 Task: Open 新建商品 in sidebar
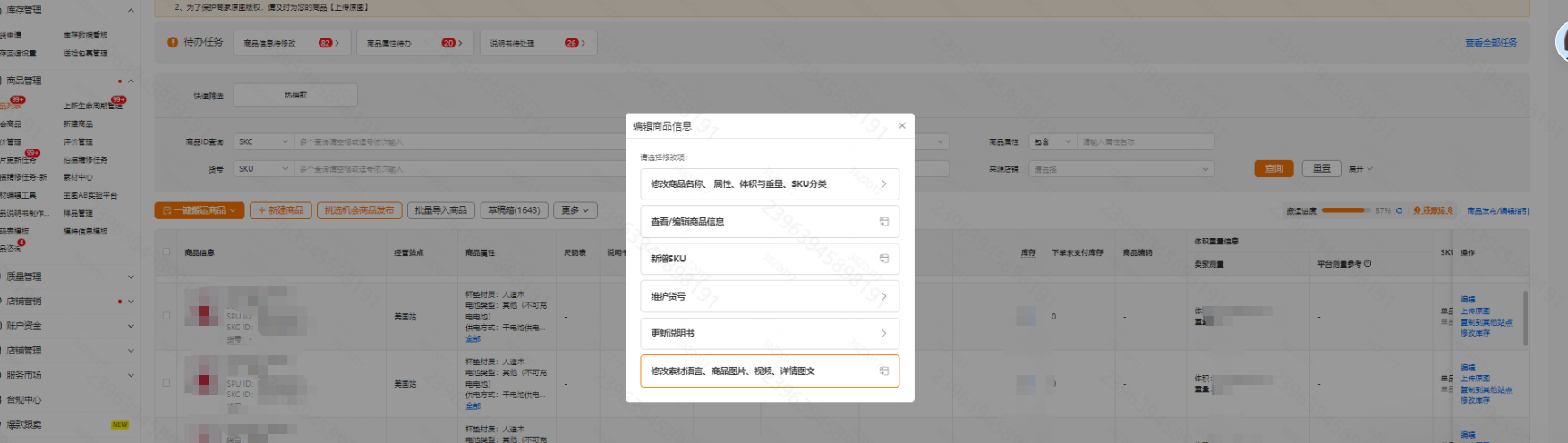tap(78, 124)
